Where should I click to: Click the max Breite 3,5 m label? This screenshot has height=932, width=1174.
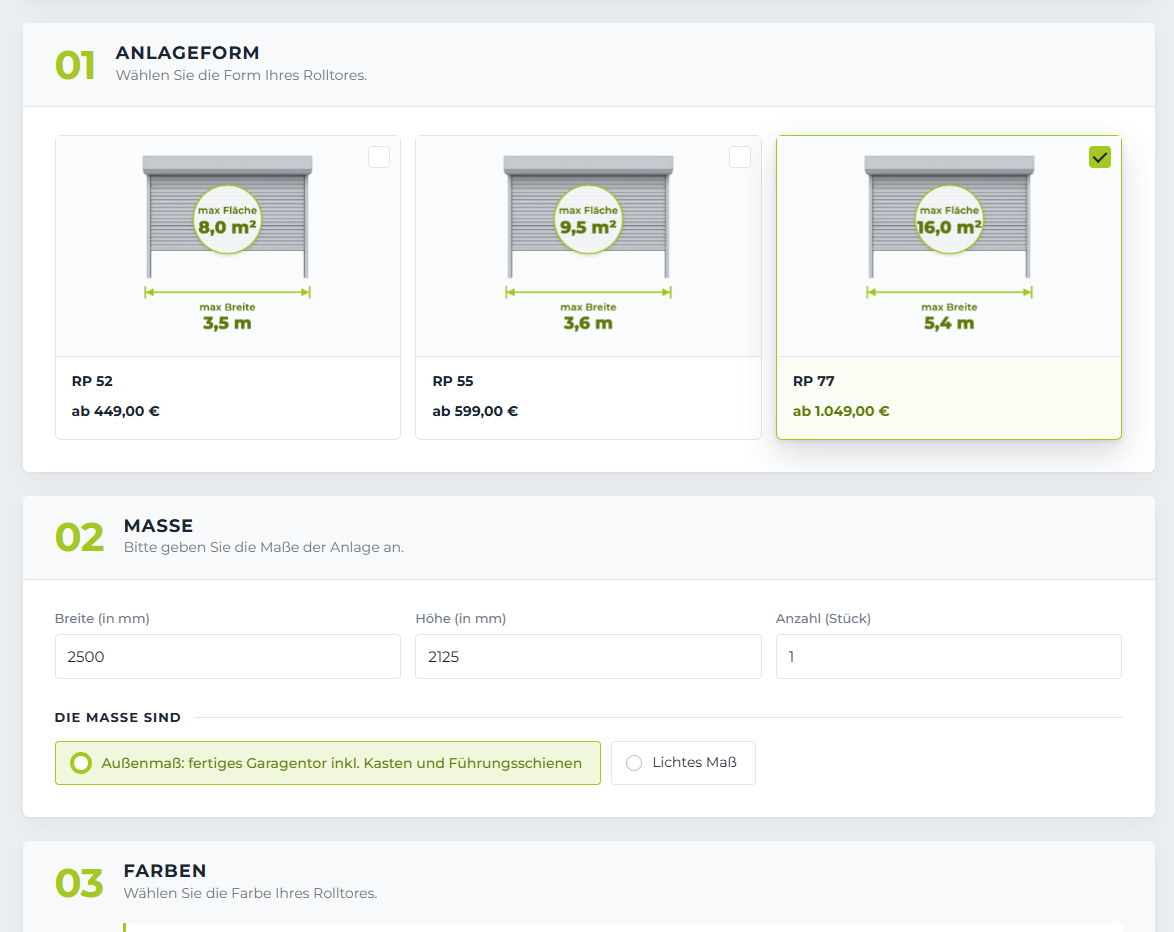(228, 317)
